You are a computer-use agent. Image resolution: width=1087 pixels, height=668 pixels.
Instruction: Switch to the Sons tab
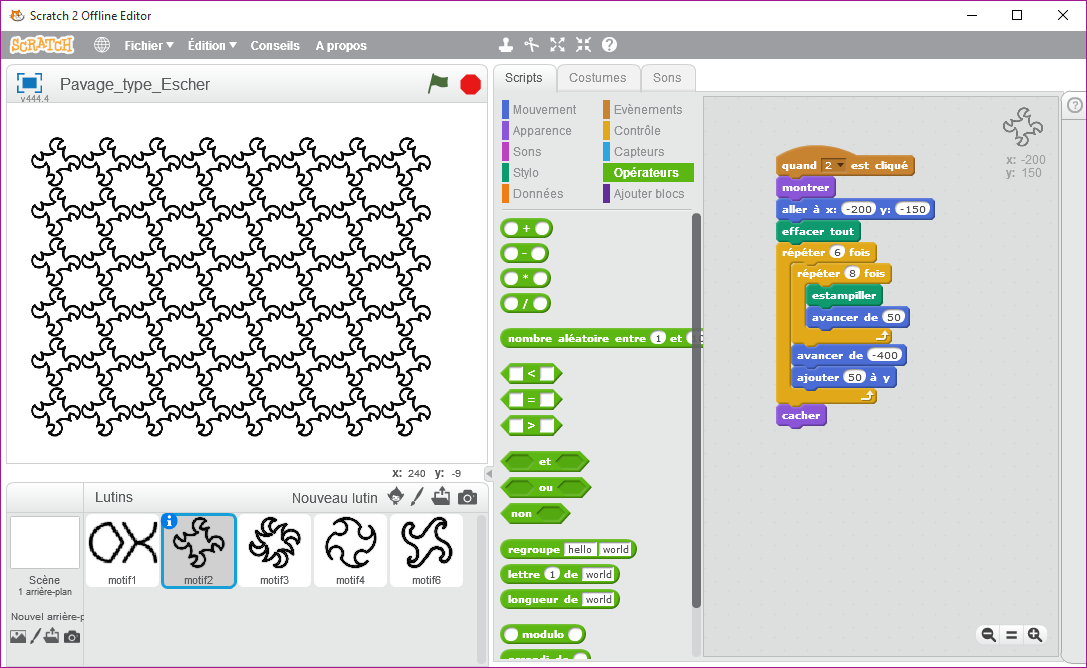667,78
